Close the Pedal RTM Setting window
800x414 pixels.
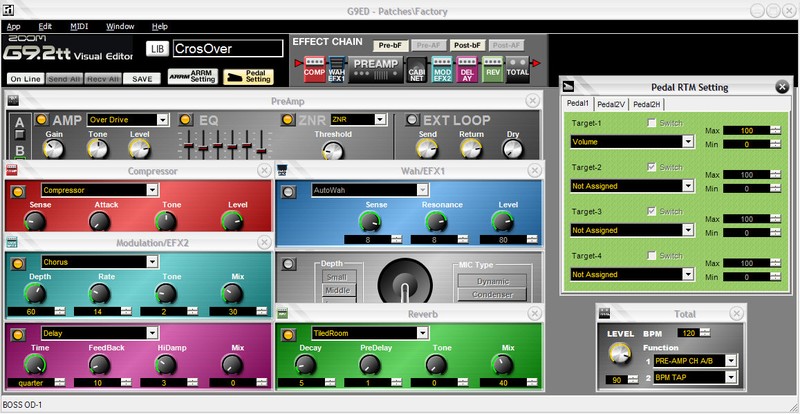coord(782,87)
